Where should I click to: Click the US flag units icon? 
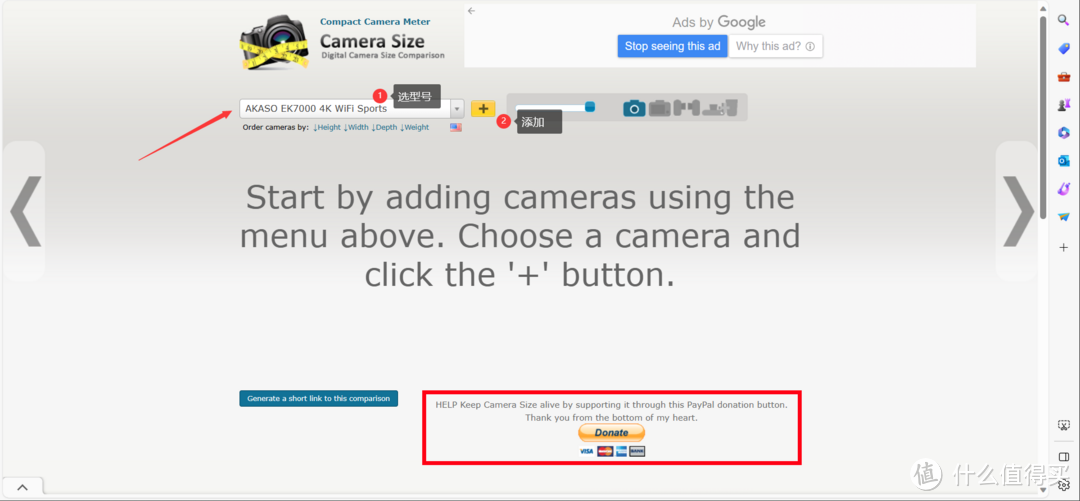pos(456,127)
